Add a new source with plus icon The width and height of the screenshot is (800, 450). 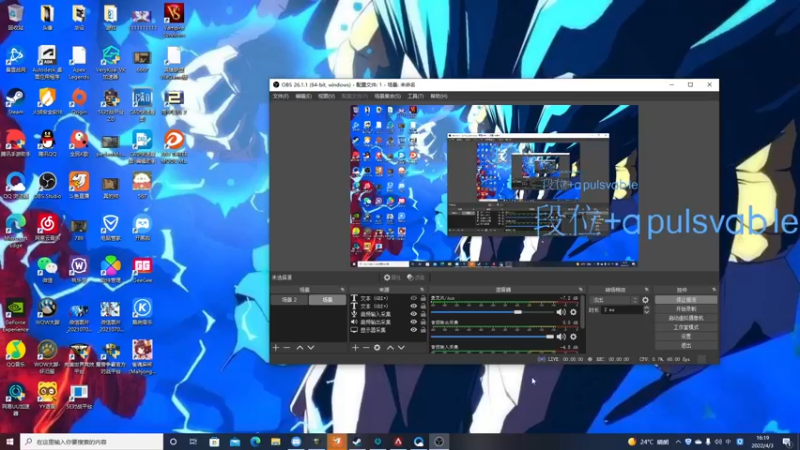point(355,347)
